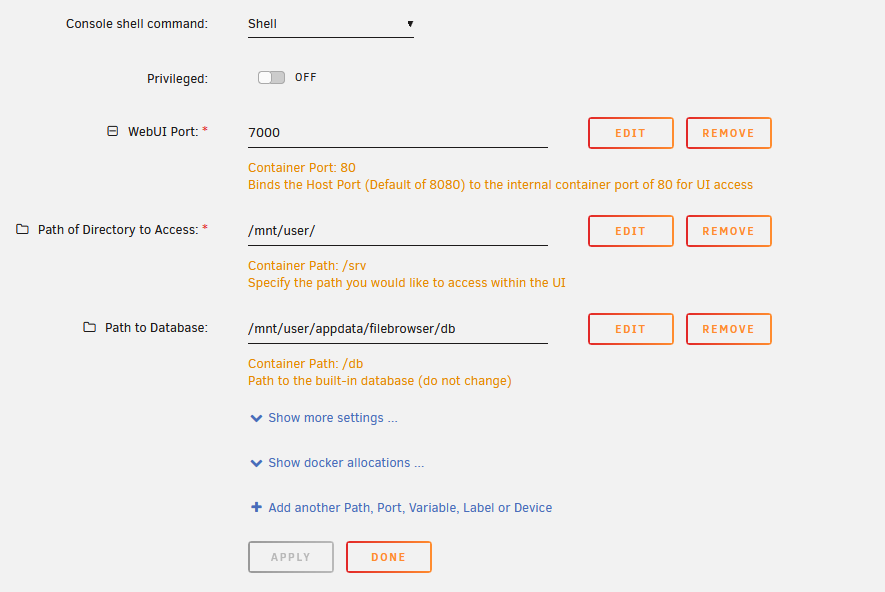Open the Console shell command dropdown
The width and height of the screenshot is (885, 592).
[x=331, y=24]
